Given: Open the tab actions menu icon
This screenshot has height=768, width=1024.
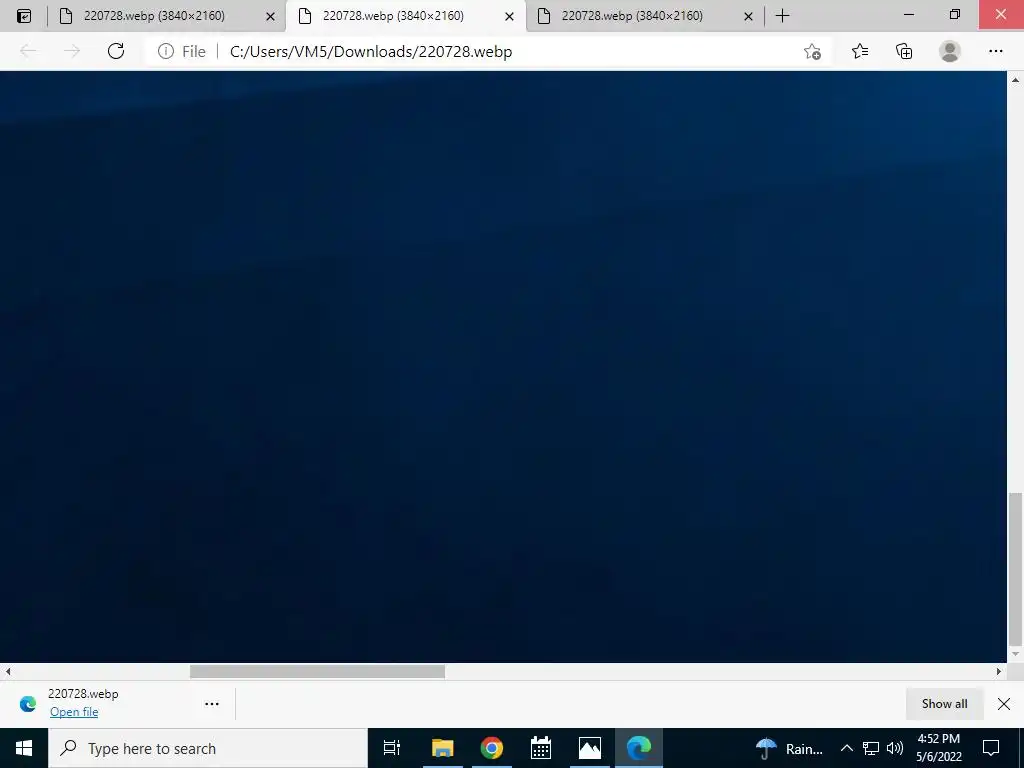Looking at the screenshot, I should 24,16.
